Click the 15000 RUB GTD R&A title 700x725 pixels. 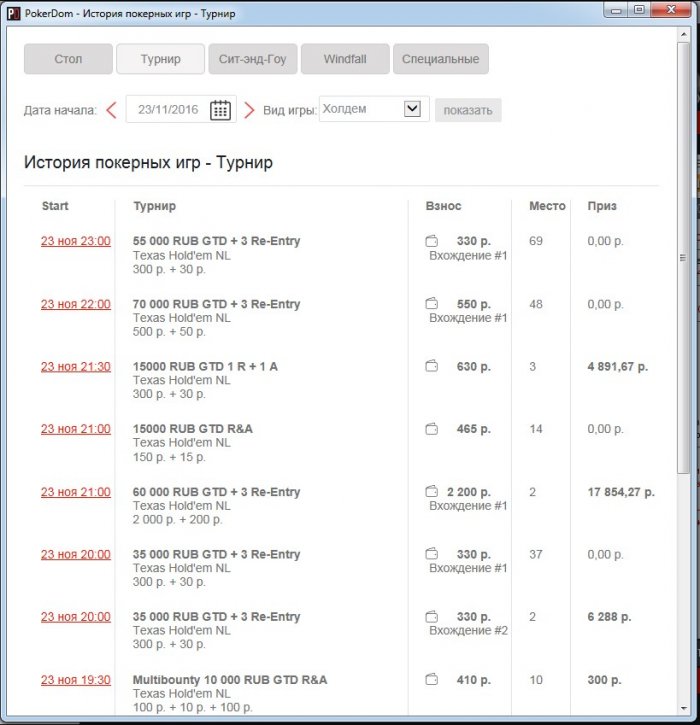[193, 429]
